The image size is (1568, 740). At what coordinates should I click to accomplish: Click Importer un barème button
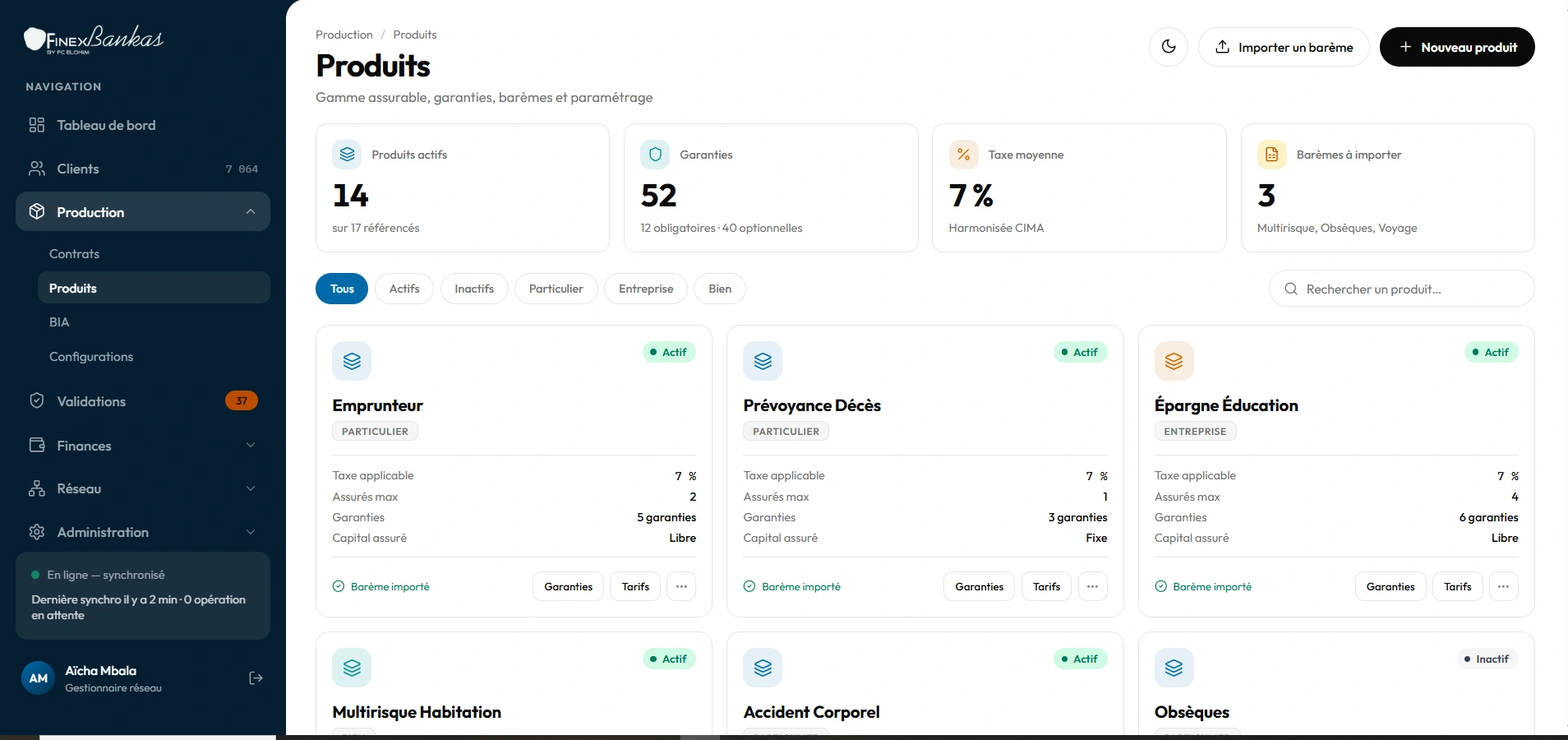coord(1284,47)
